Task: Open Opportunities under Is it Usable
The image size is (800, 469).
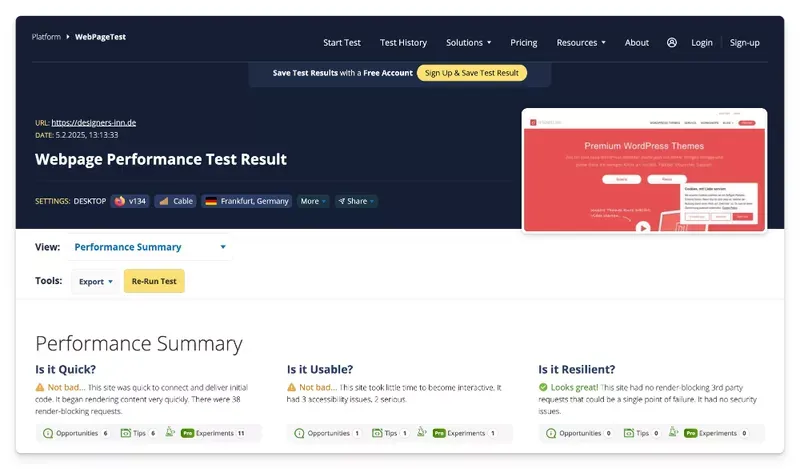Action: (x=328, y=433)
